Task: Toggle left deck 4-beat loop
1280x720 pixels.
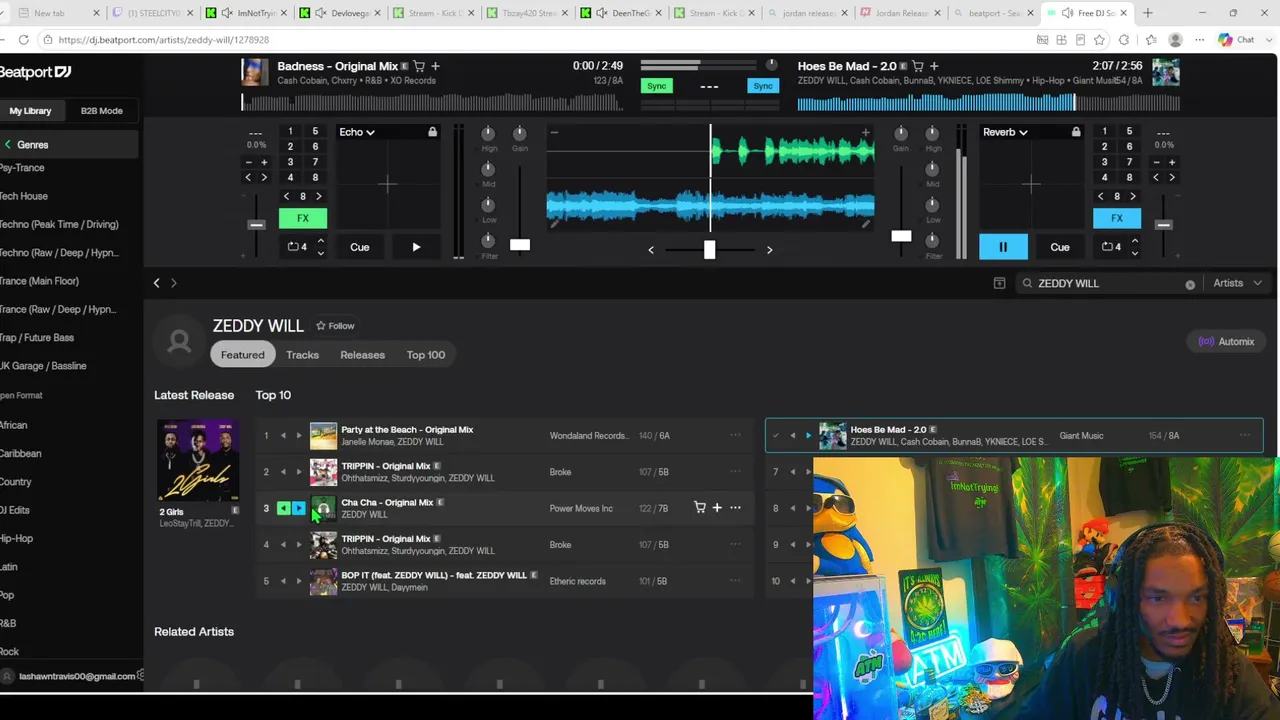Action: click(x=297, y=247)
